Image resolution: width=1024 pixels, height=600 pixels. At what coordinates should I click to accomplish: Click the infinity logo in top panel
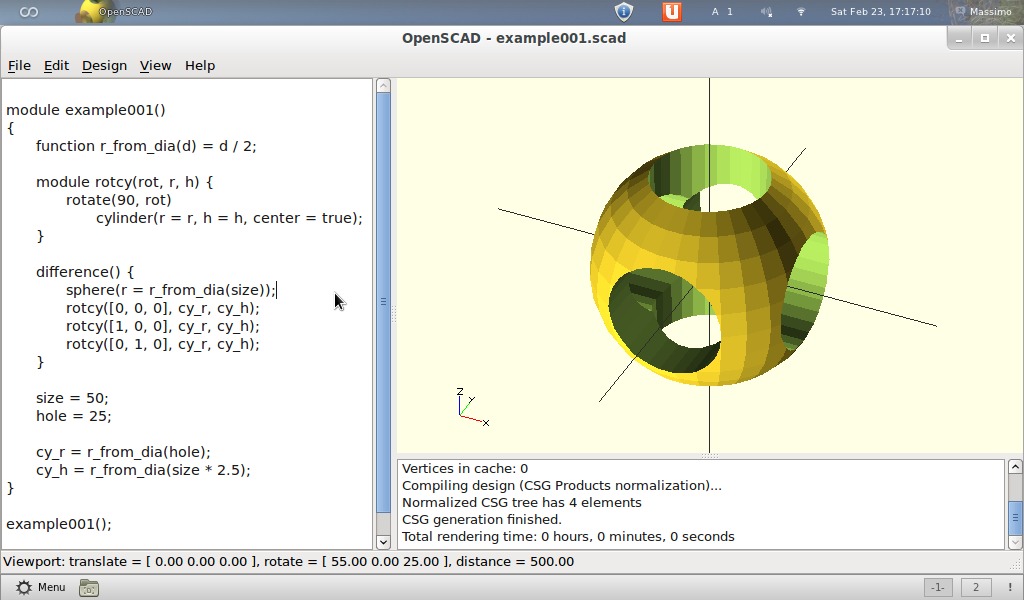pos(29,12)
